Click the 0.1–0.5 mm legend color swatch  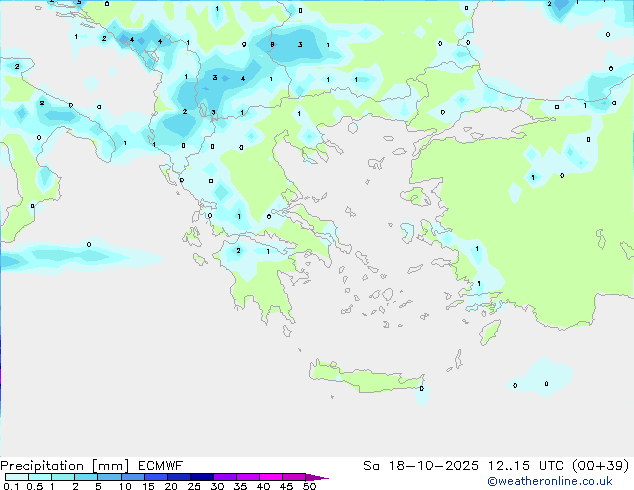point(17,477)
